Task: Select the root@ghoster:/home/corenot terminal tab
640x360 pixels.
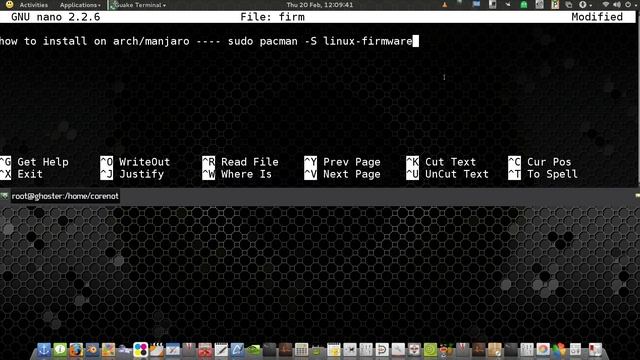Action: coord(65,196)
